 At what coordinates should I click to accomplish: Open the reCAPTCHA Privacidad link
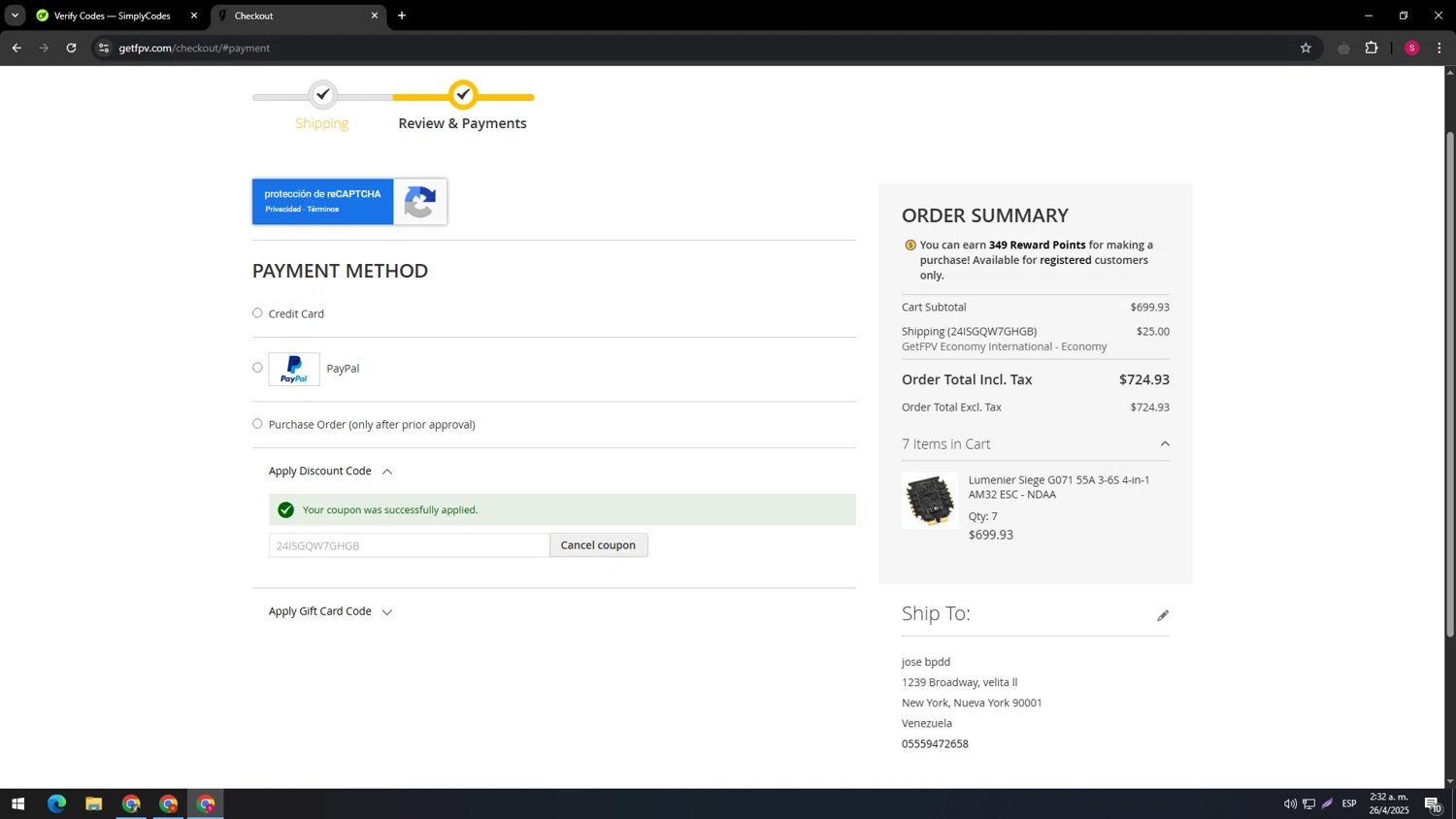click(282, 210)
